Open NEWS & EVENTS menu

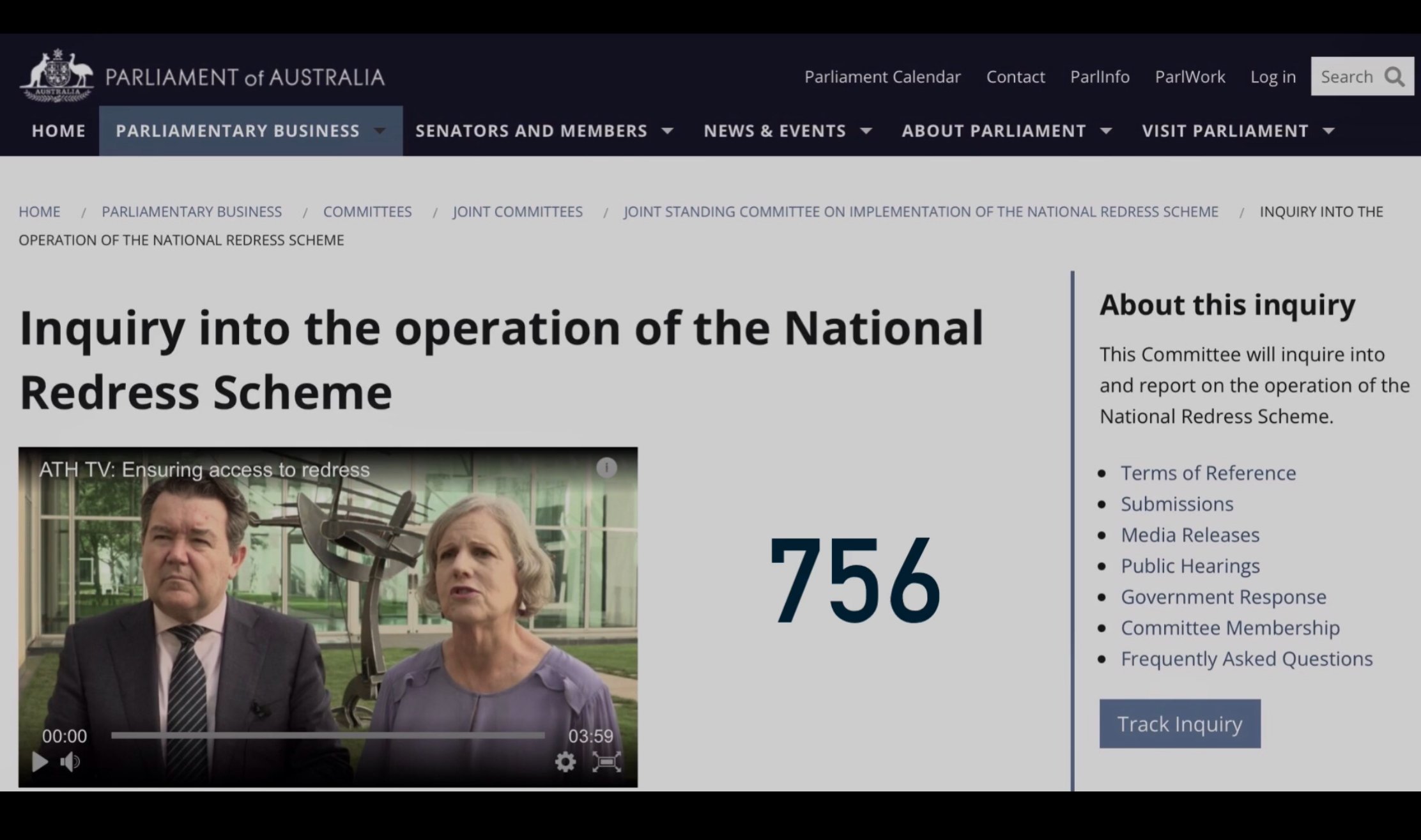(x=775, y=130)
